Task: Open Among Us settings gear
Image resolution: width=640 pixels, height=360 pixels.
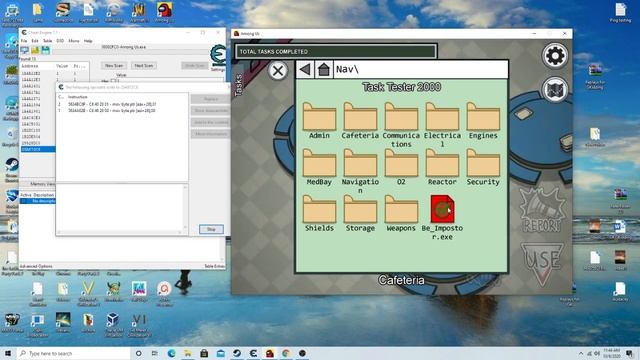Action: (555, 56)
